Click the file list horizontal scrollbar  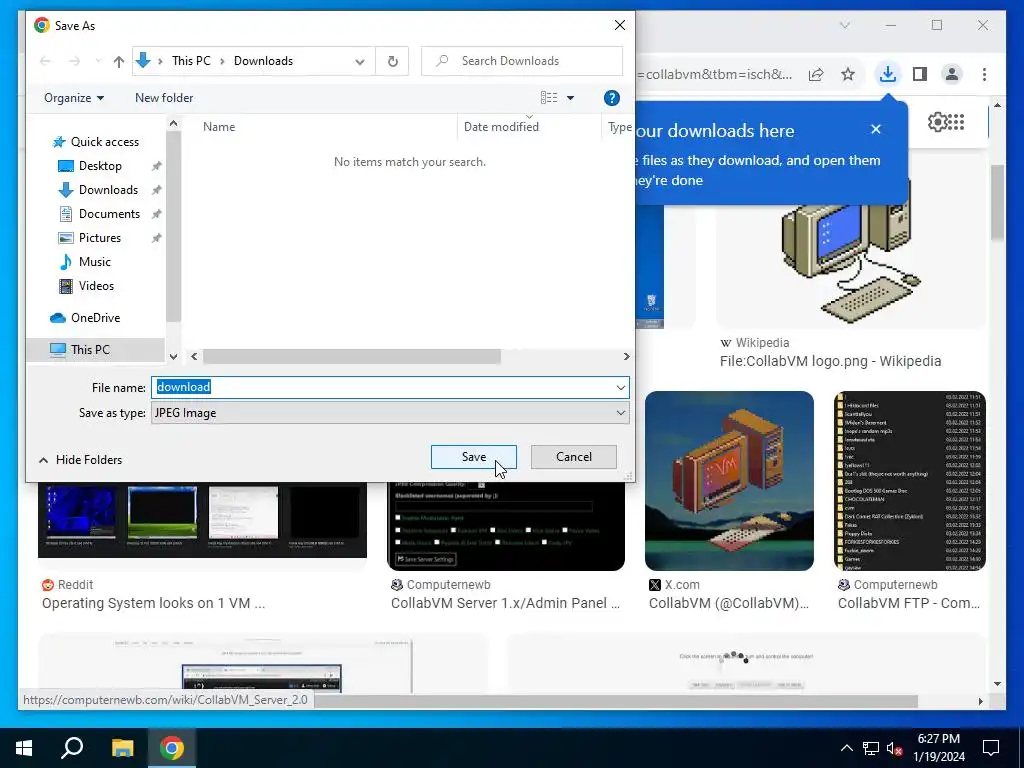point(351,357)
